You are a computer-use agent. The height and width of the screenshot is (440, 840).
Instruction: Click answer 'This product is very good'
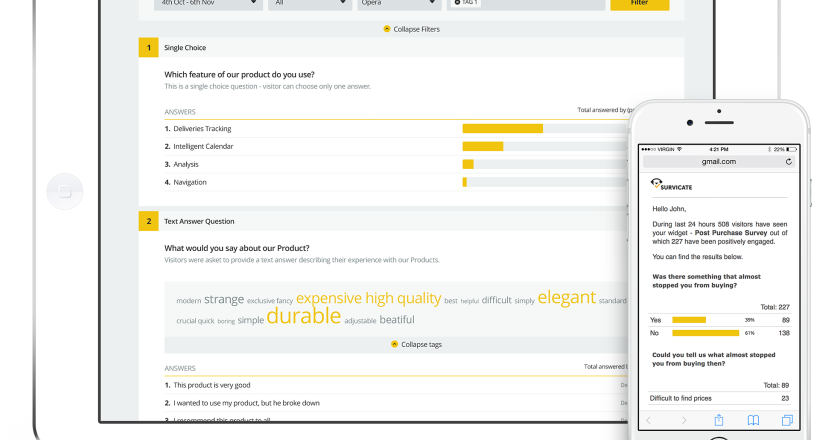[x=212, y=385]
